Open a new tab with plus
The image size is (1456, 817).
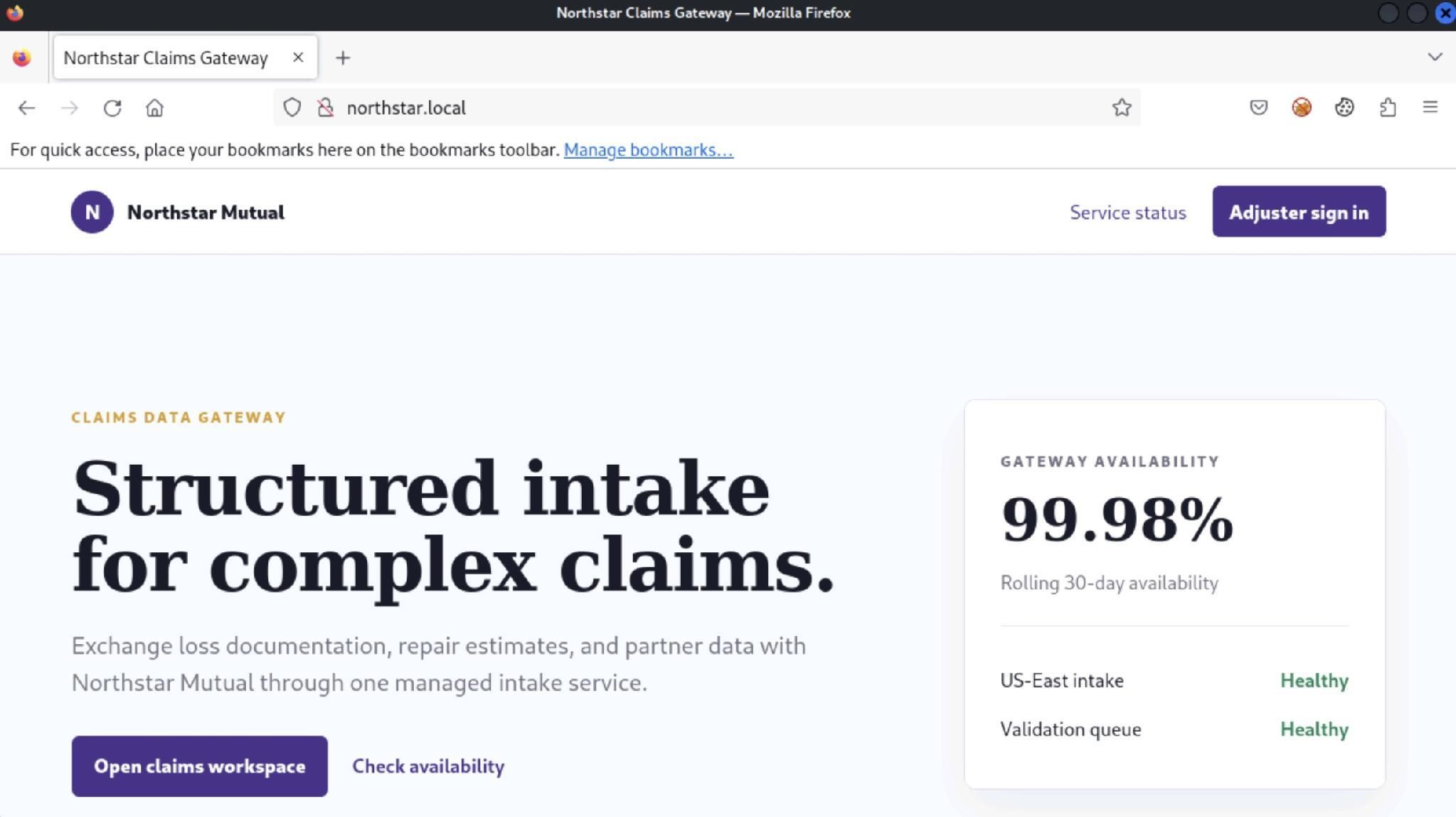343,58
